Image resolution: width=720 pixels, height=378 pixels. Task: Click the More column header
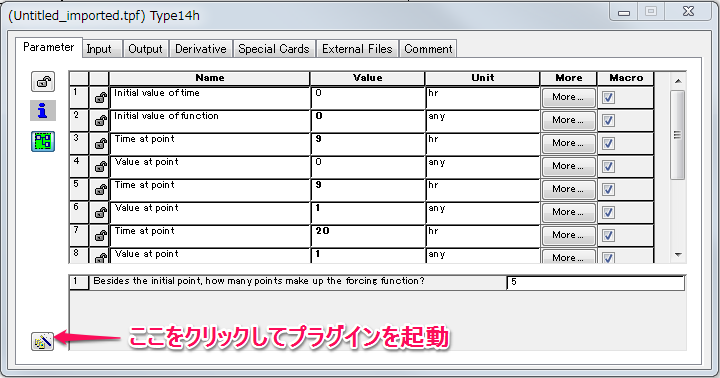568,78
